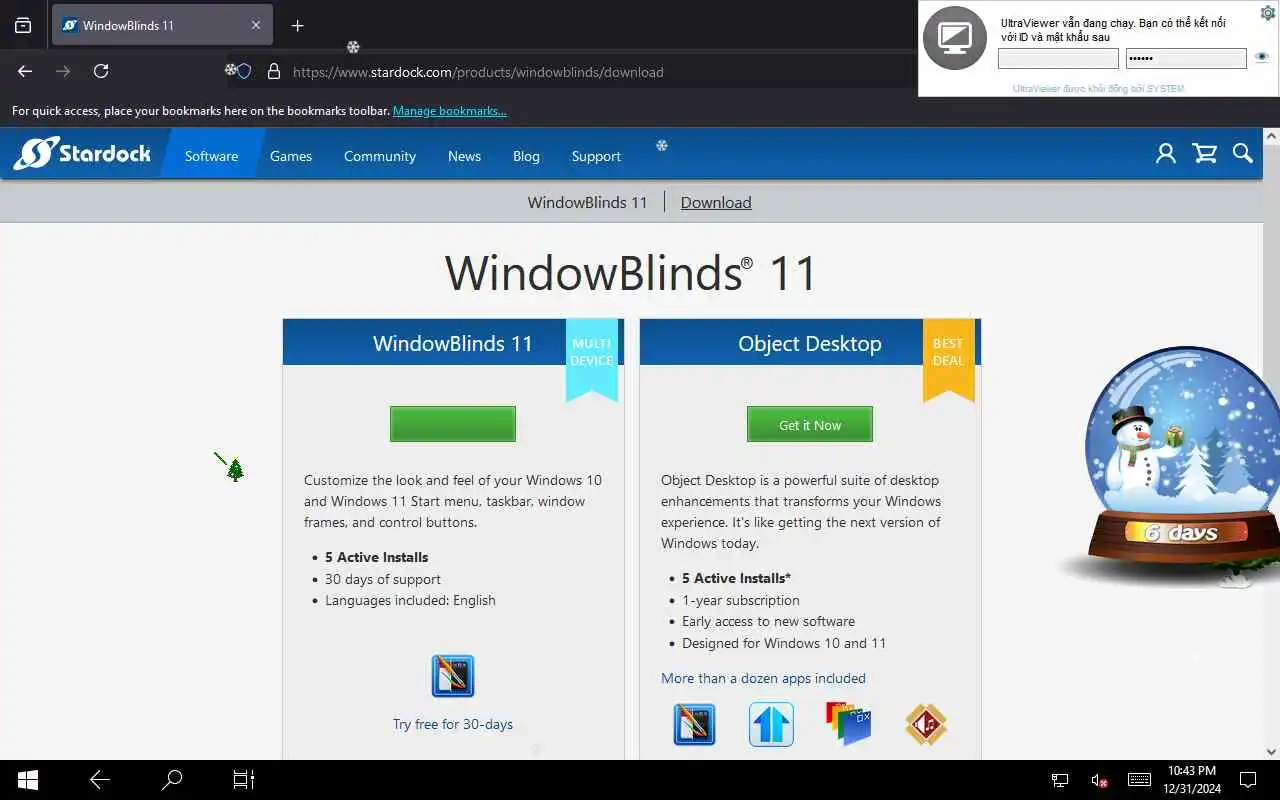Open the browser tab list icon
The height and width of the screenshot is (800, 1280).
coord(23,26)
